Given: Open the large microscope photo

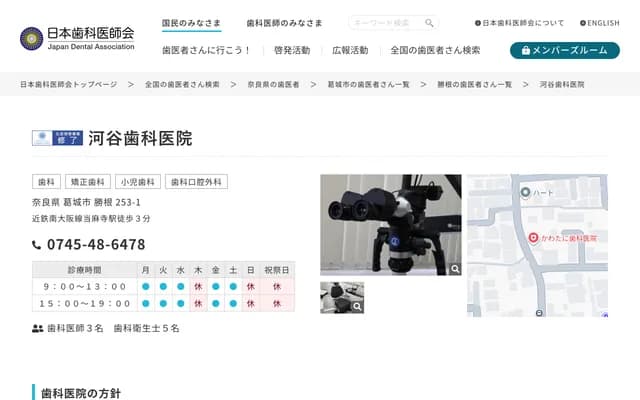Looking at the screenshot, I should [x=390, y=222].
